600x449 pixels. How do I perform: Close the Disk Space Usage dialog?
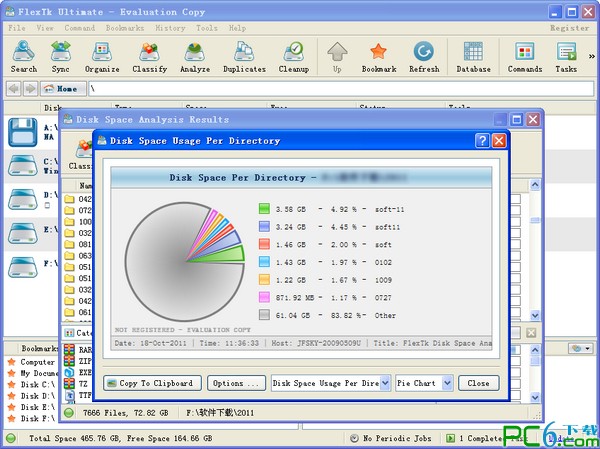478,383
